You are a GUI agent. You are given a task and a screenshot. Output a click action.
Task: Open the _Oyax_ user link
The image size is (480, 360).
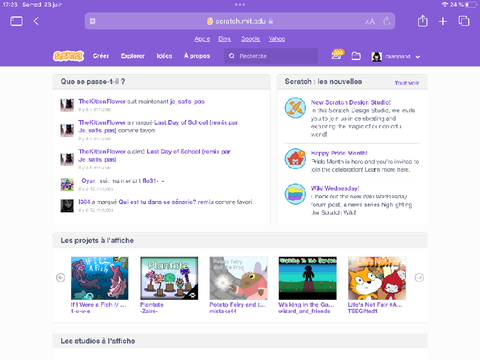coord(88,181)
